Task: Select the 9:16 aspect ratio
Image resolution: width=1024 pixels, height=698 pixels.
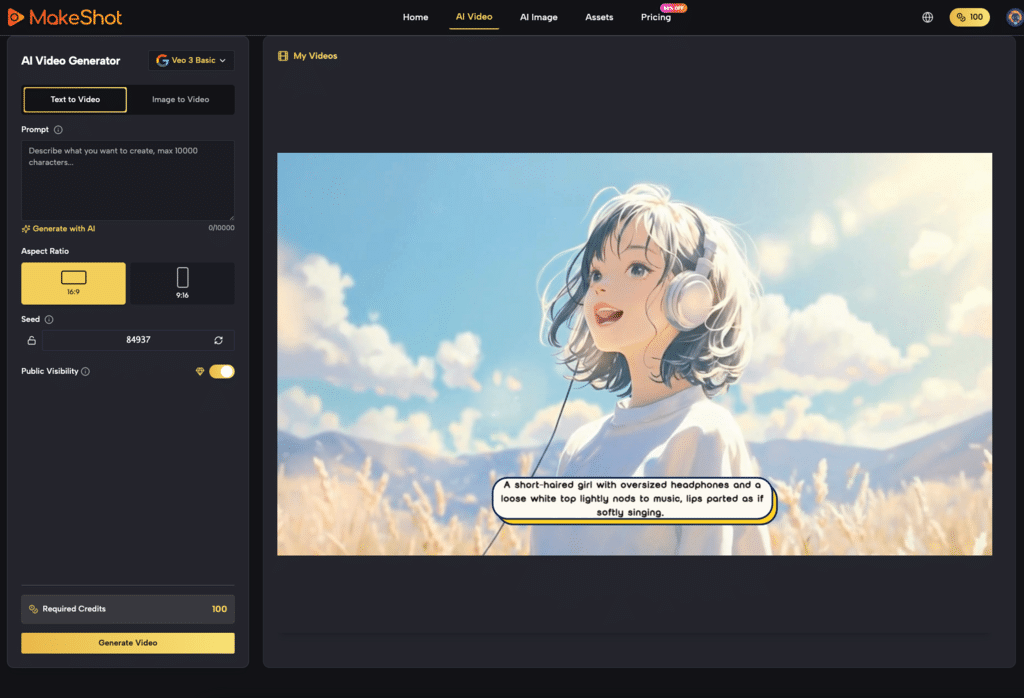Action: tap(182, 283)
